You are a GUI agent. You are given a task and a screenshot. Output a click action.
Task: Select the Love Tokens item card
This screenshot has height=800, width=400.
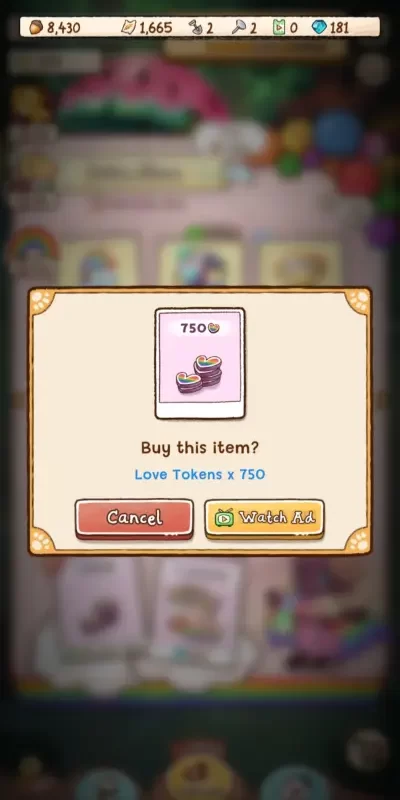click(200, 363)
